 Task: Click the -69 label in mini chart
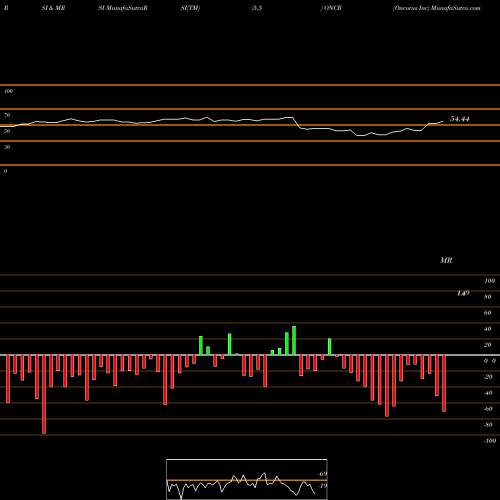coord(323,474)
